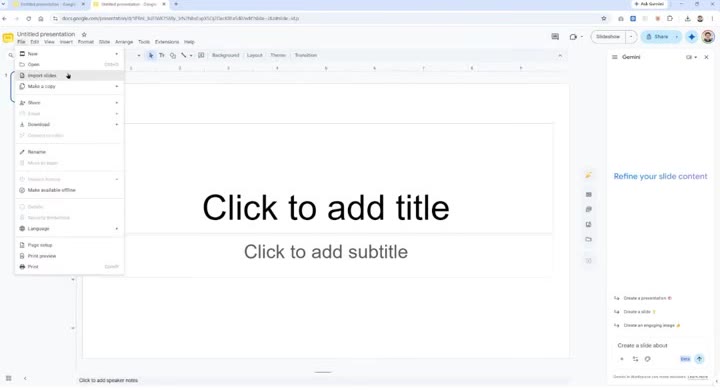Click the Slideshow button
The height and width of the screenshot is (390, 720).
(608, 37)
